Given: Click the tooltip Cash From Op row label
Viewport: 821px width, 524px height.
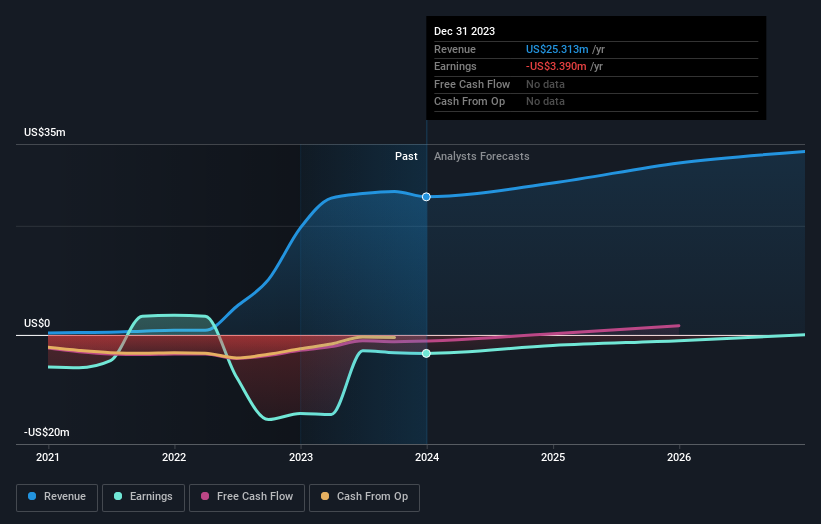Looking at the screenshot, I should (469, 102).
